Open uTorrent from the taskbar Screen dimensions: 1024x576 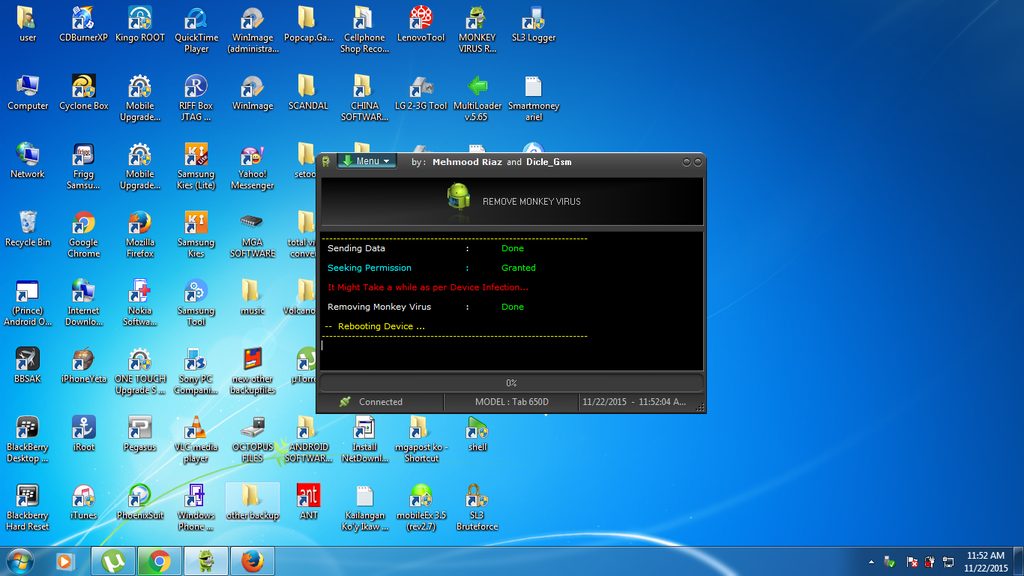[x=114, y=561]
